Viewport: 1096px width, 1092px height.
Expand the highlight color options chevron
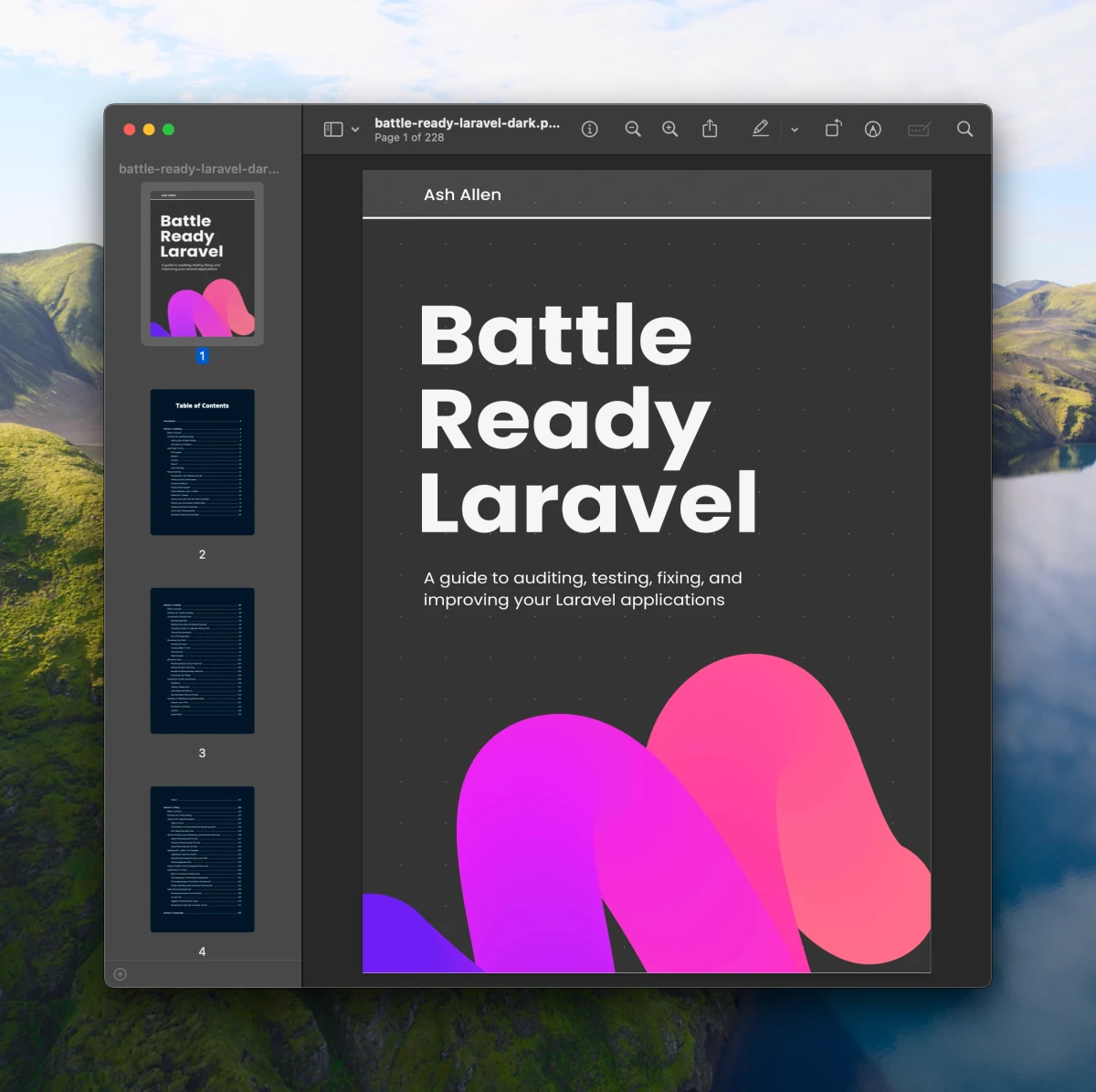click(795, 130)
